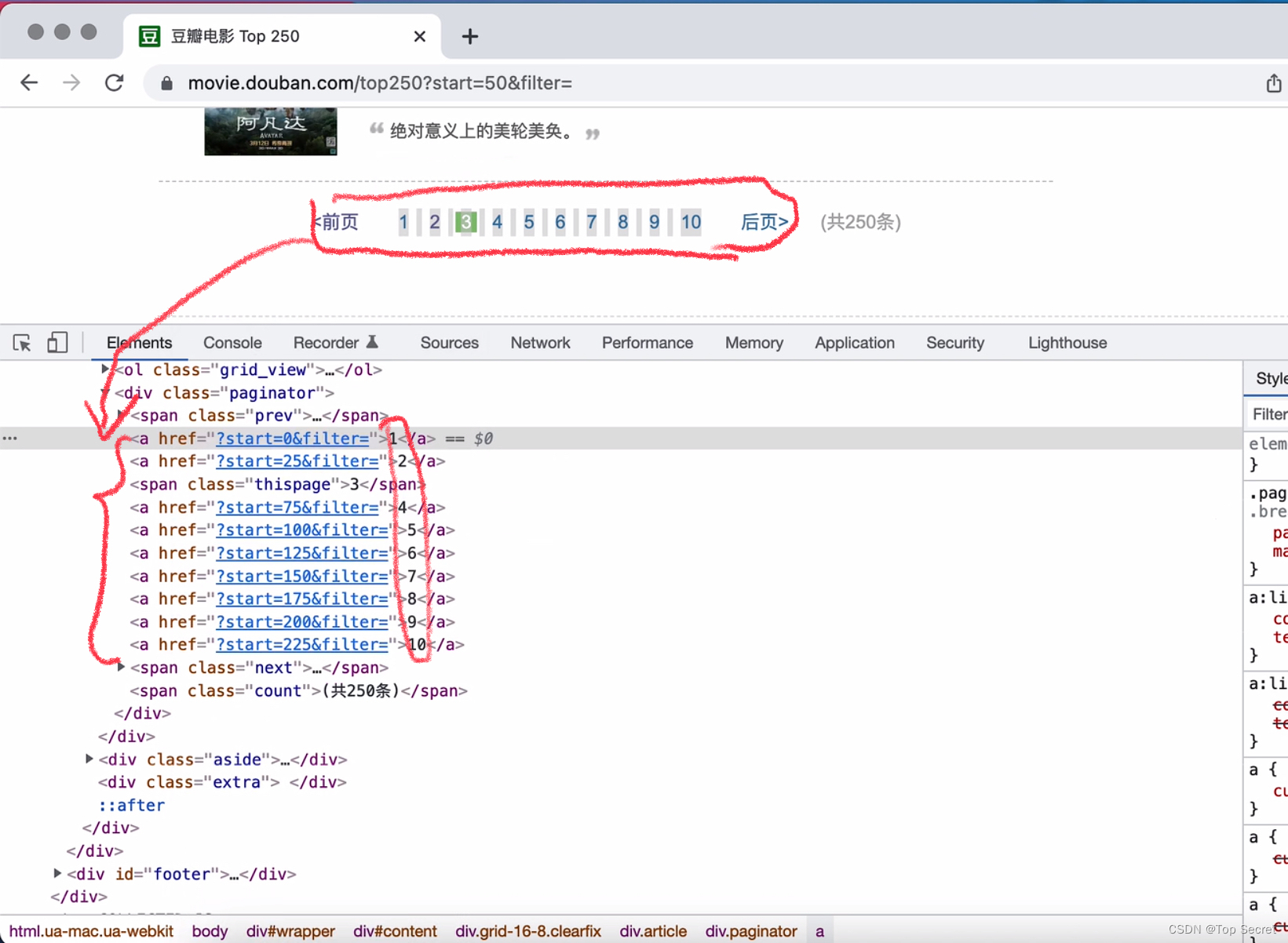This screenshot has width=1288, height=943.
Task: Go to page 2 in paginator
Action: [435, 222]
